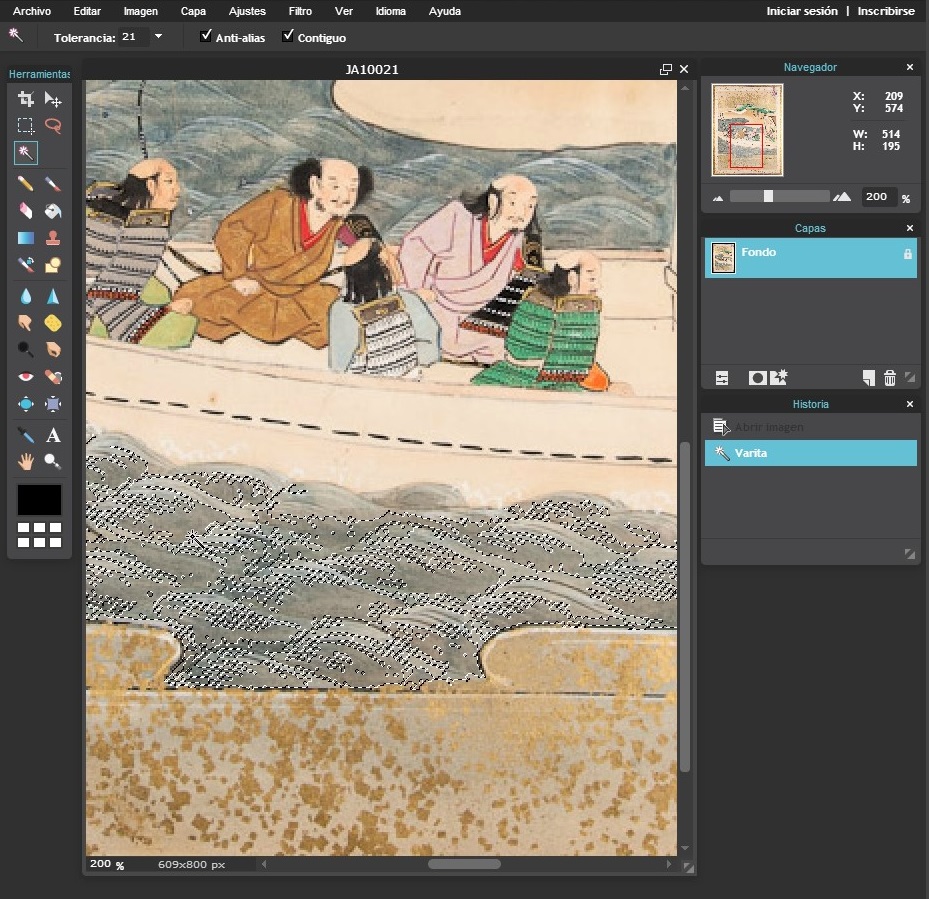Open the Idioma menu
The image size is (929, 899).
coord(390,11)
